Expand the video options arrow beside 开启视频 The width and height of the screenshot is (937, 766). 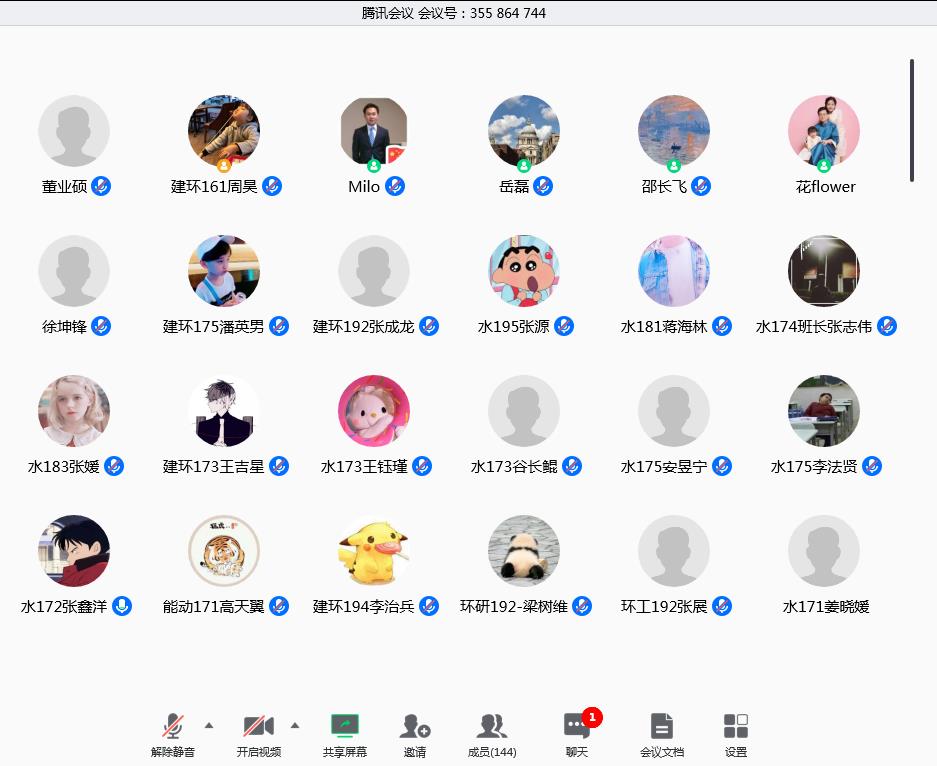pyautogui.click(x=295, y=725)
